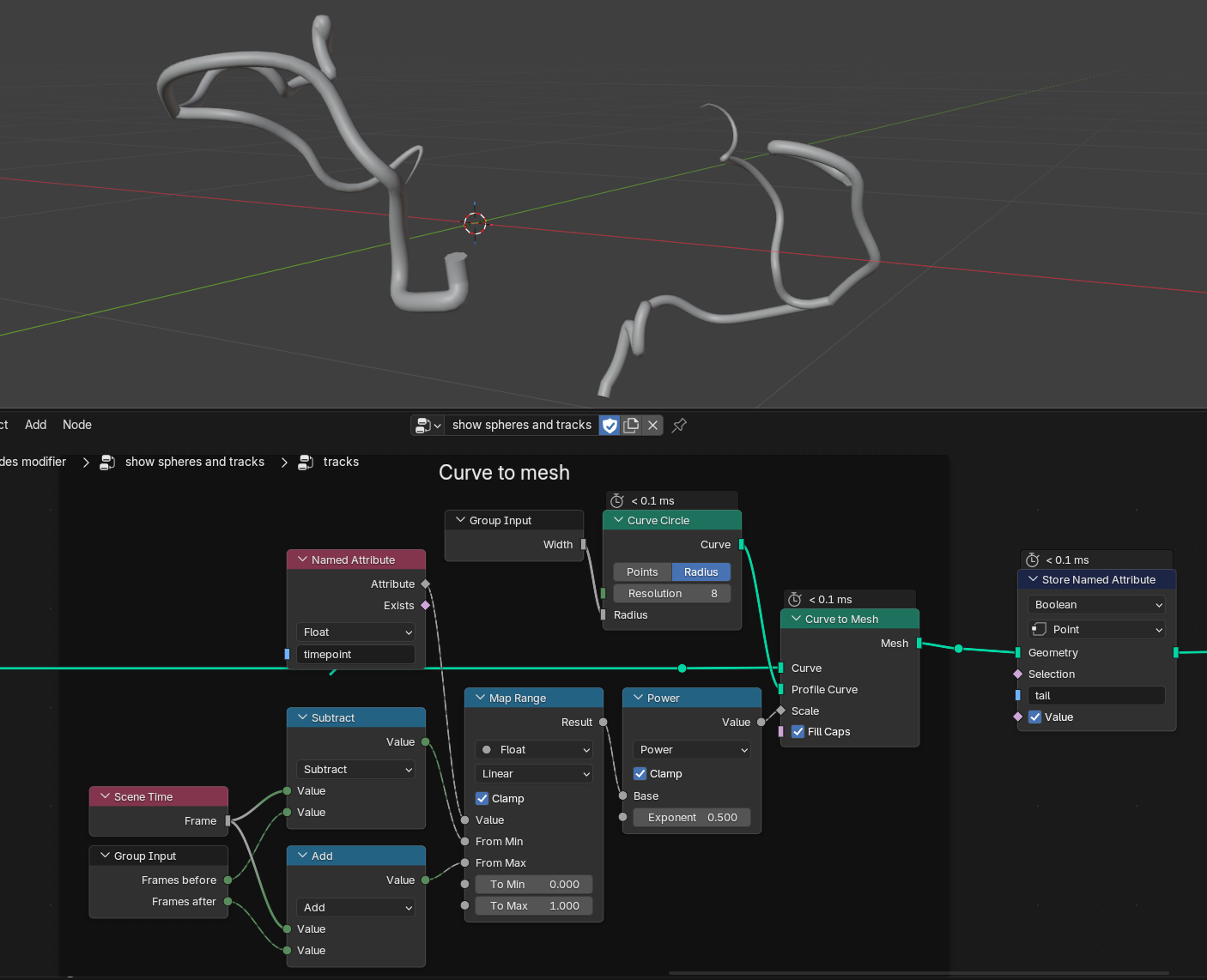Click the timepoint attribute name field
The width and height of the screenshot is (1207, 980).
[x=355, y=655]
